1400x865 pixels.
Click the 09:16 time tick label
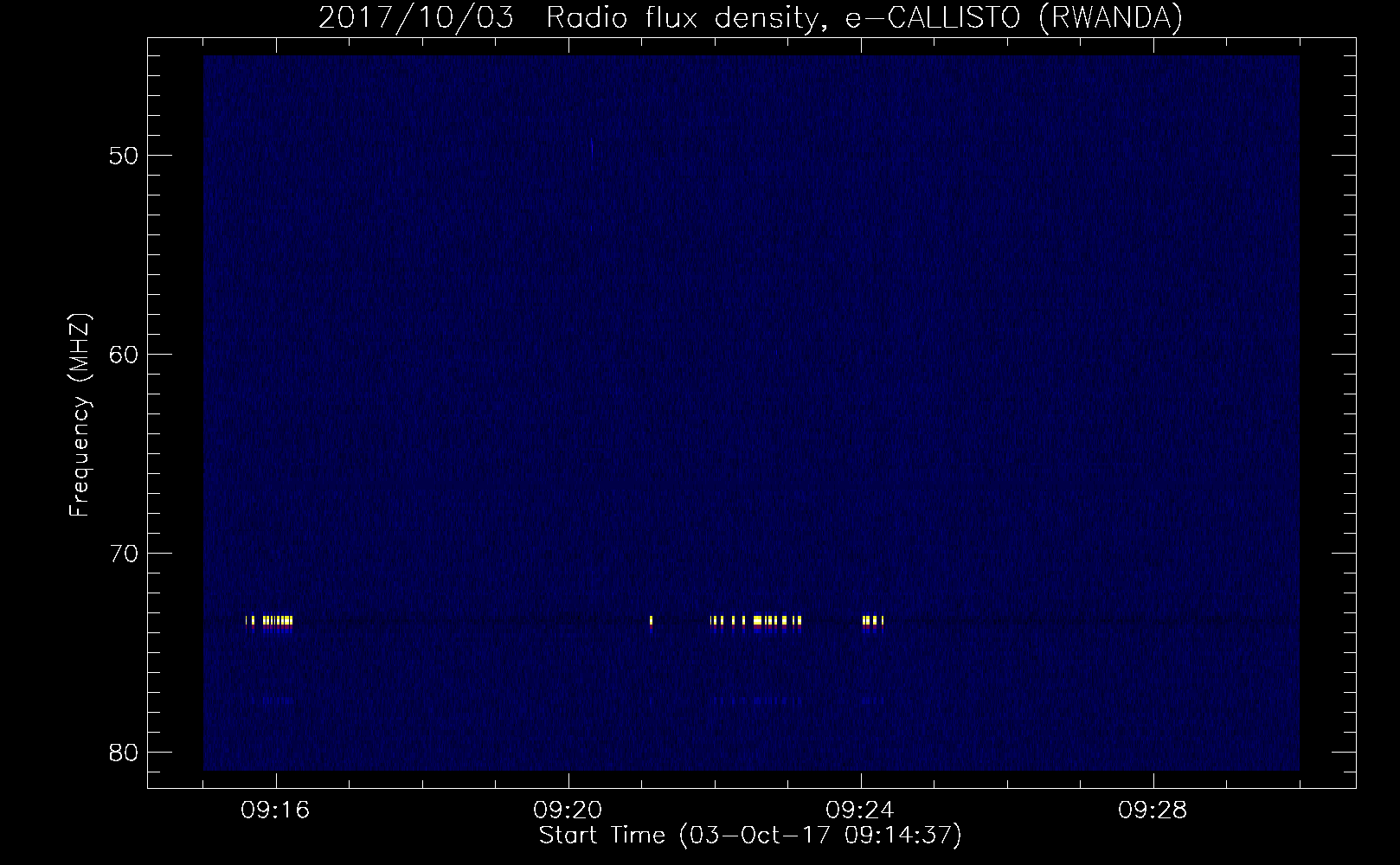(276, 811)
